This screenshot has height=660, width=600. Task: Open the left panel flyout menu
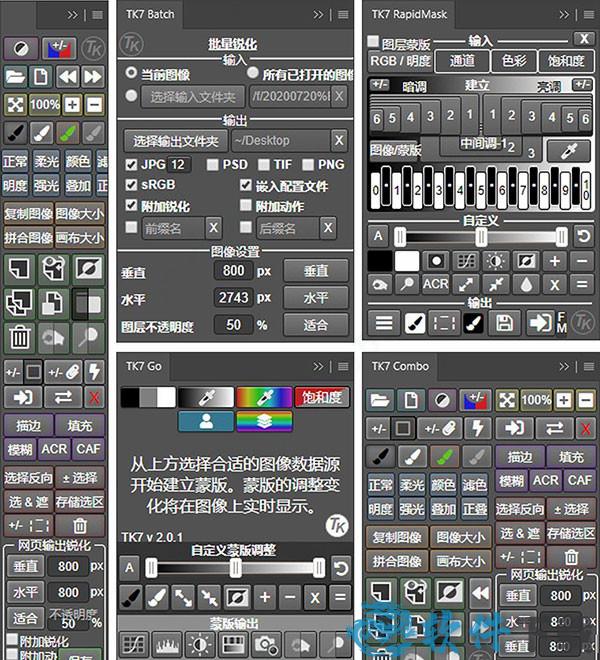(x=98, y=15)
